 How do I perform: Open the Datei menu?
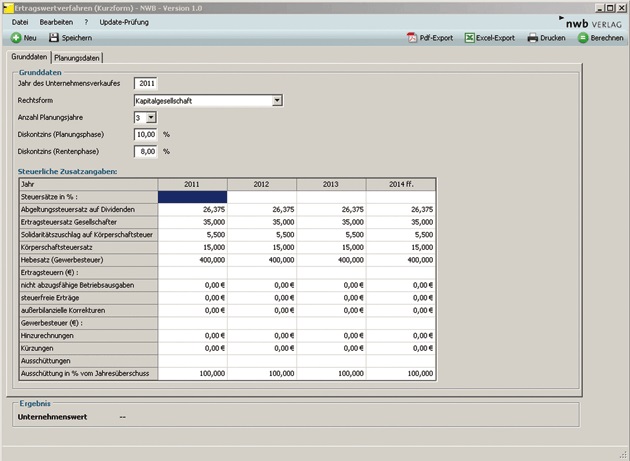(x=19, y=21)
